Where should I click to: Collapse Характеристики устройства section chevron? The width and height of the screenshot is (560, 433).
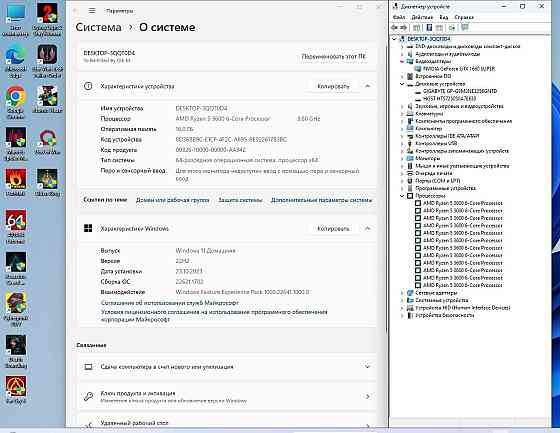368,86
